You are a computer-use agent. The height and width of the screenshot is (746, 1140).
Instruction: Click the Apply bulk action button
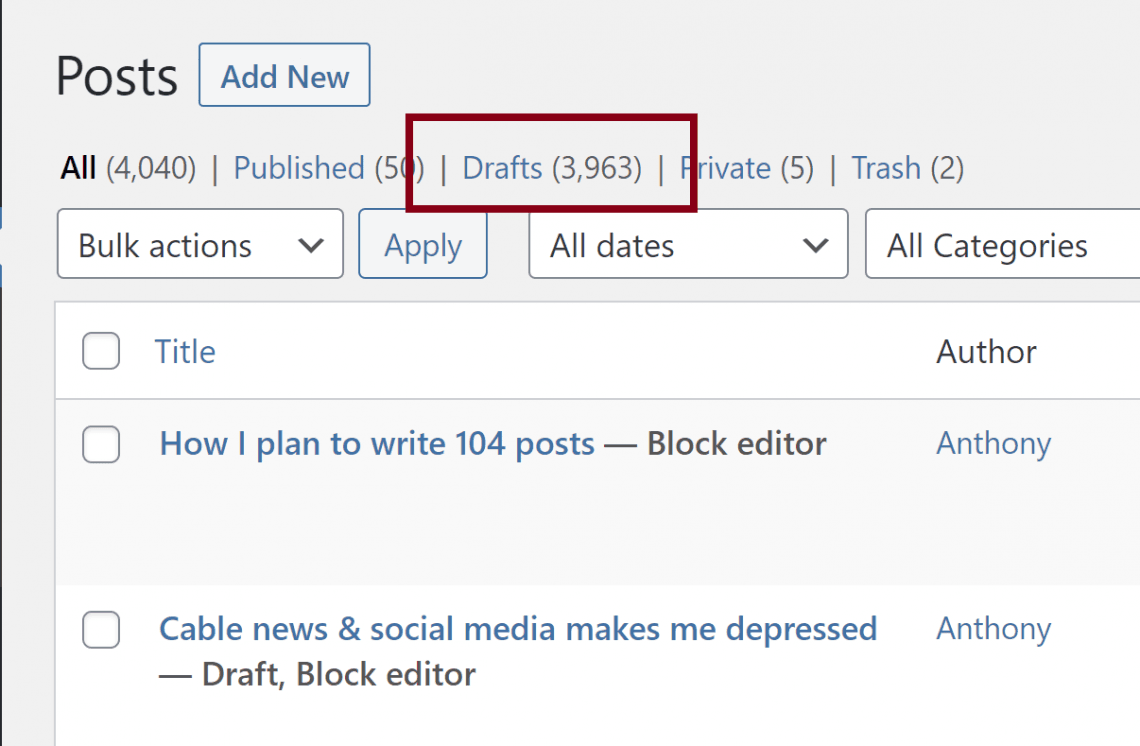click(x=422, y=244)
